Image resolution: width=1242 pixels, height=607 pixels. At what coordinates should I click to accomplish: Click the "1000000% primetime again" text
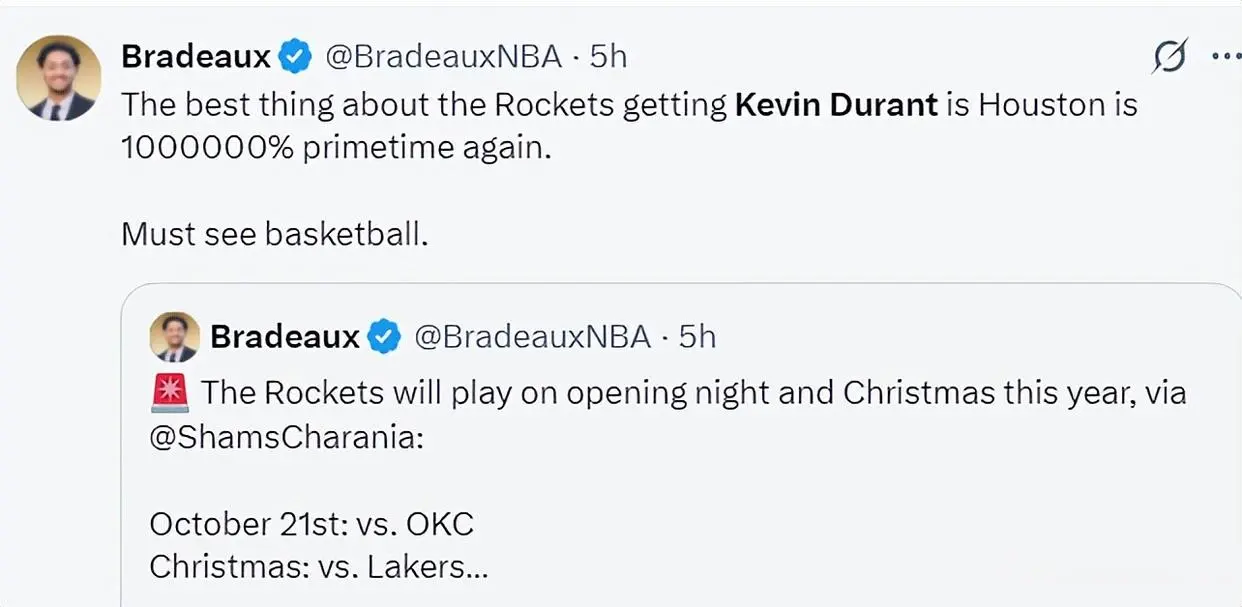336,148
